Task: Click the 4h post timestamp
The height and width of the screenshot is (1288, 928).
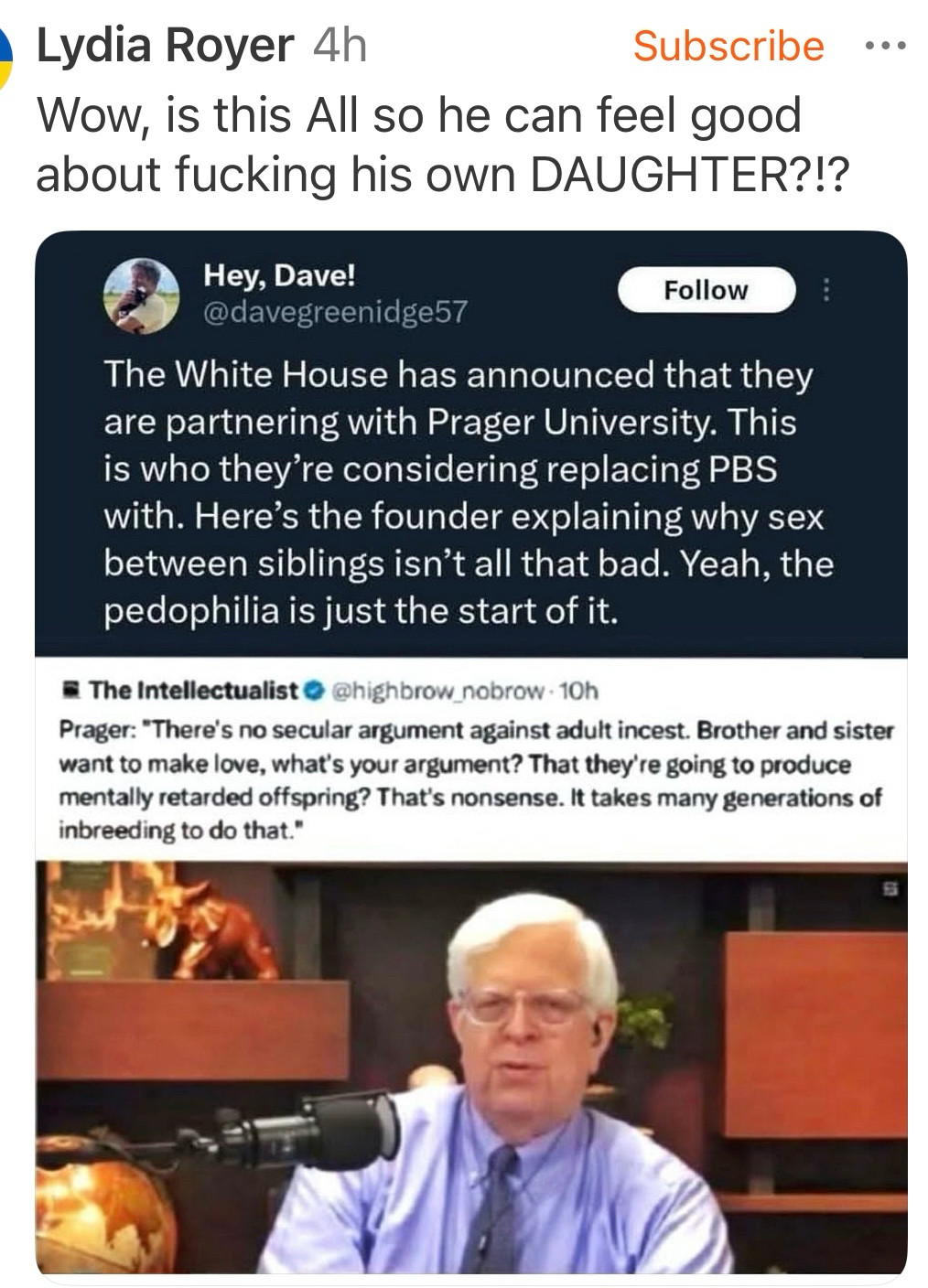Action: 340,46
